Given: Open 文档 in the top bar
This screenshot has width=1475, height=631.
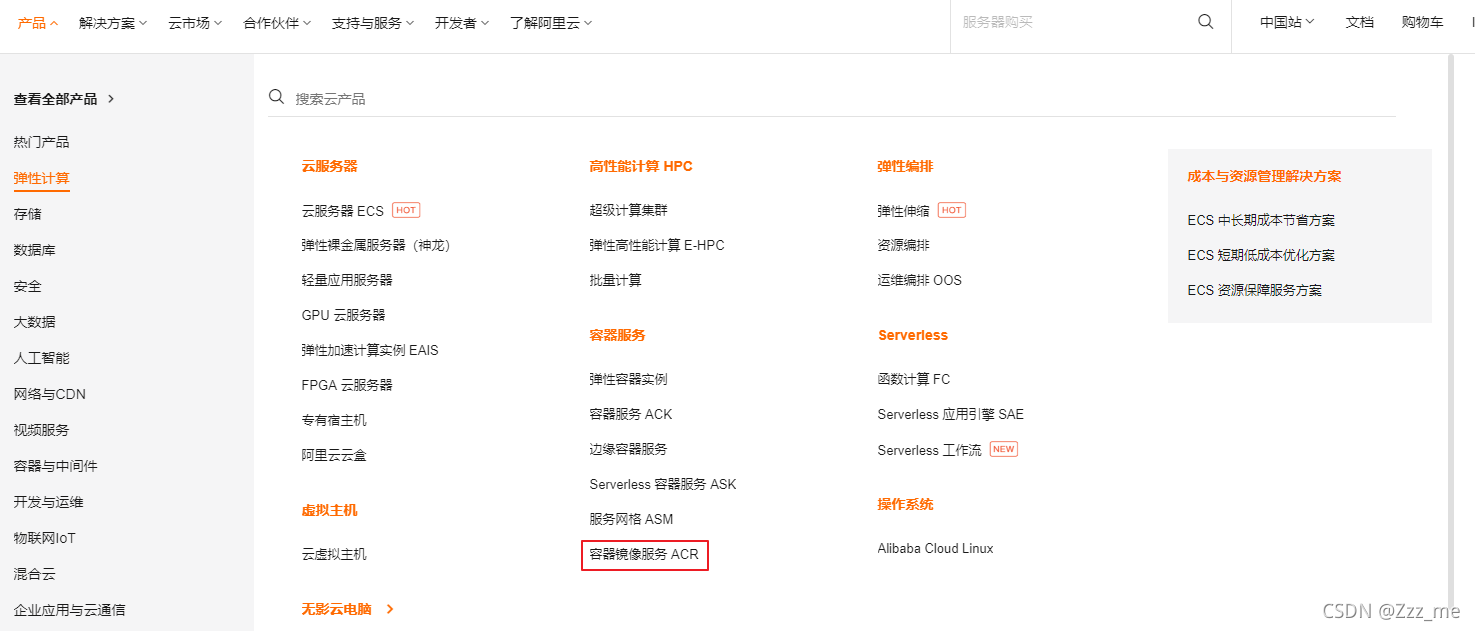Looking at the screenshot, I should coord(1360,22).
